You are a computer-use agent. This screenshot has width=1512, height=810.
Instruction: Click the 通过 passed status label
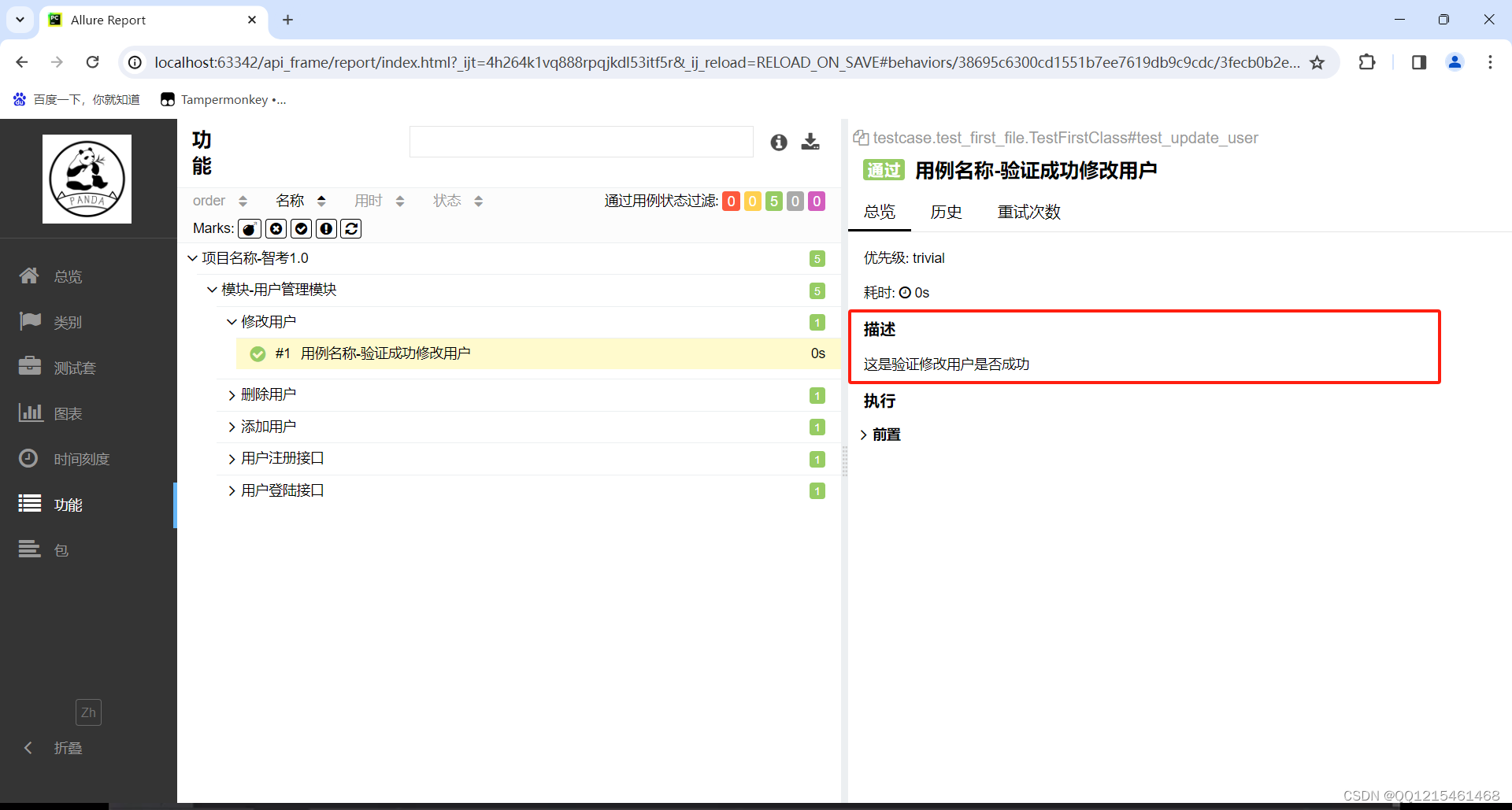click(884, 170)
